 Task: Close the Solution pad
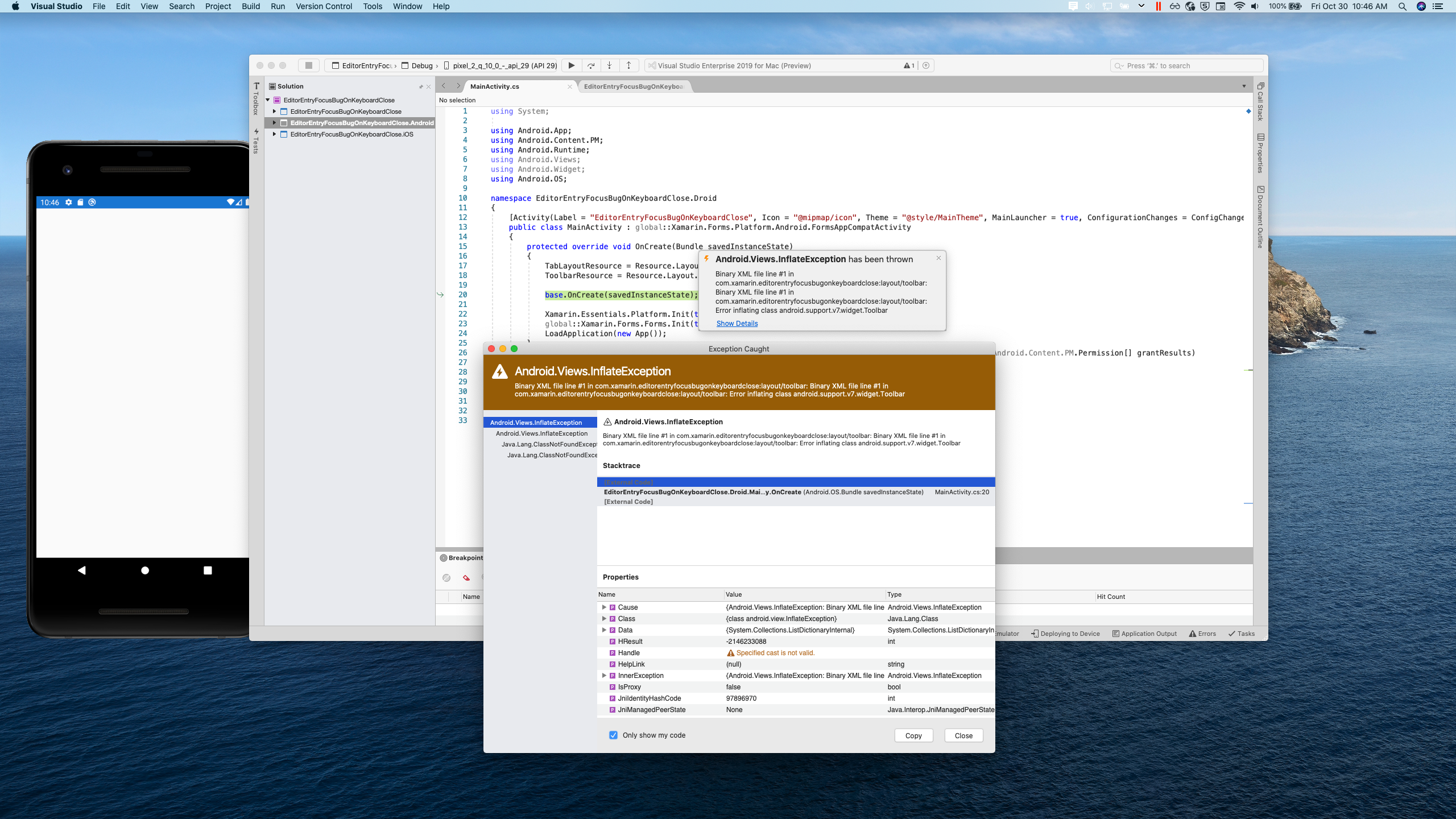coord(429,86)
